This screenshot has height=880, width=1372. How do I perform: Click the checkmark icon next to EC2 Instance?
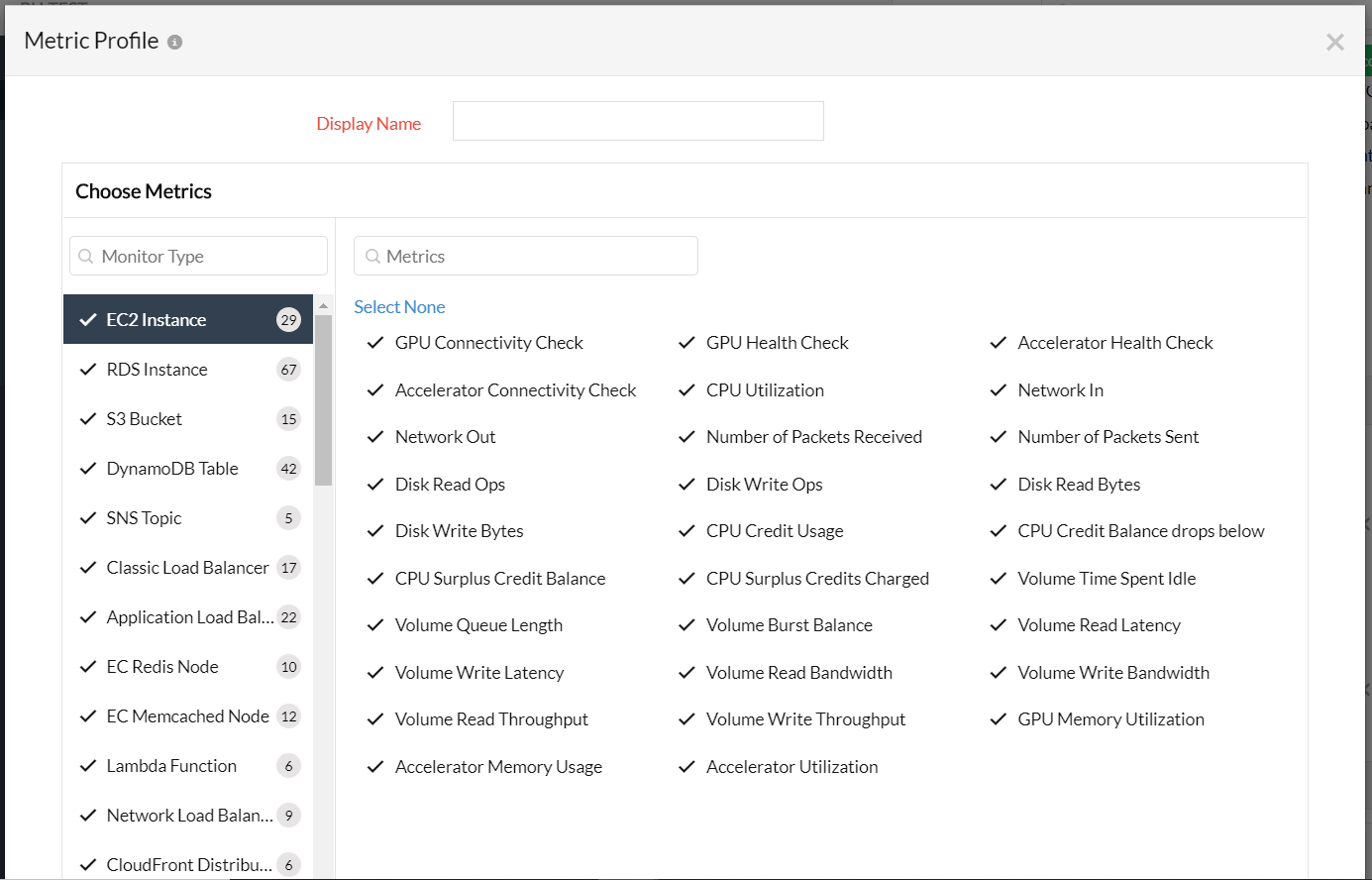pyautogui.click(x=87, y=319)
